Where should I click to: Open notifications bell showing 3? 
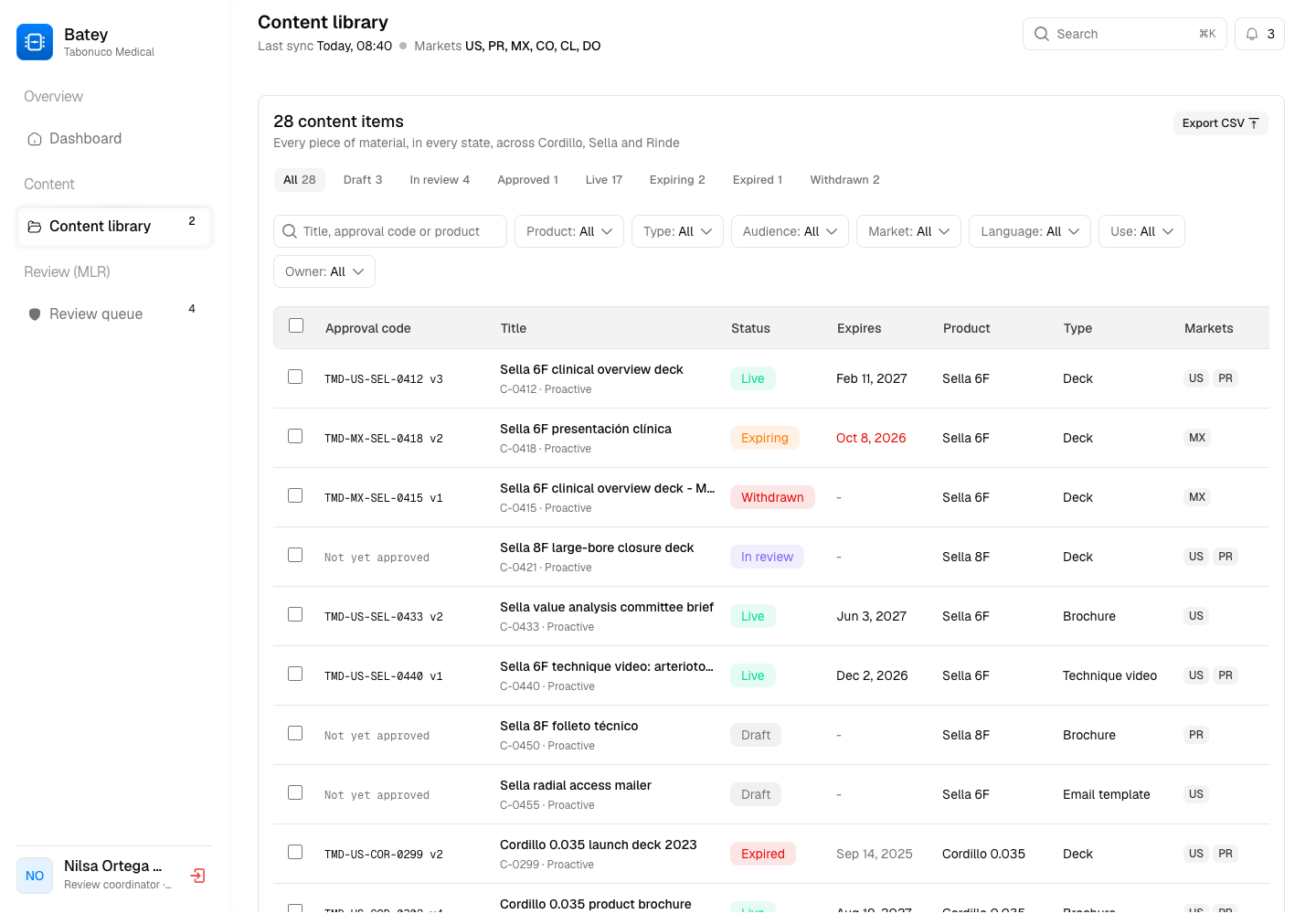(1259, 34)
